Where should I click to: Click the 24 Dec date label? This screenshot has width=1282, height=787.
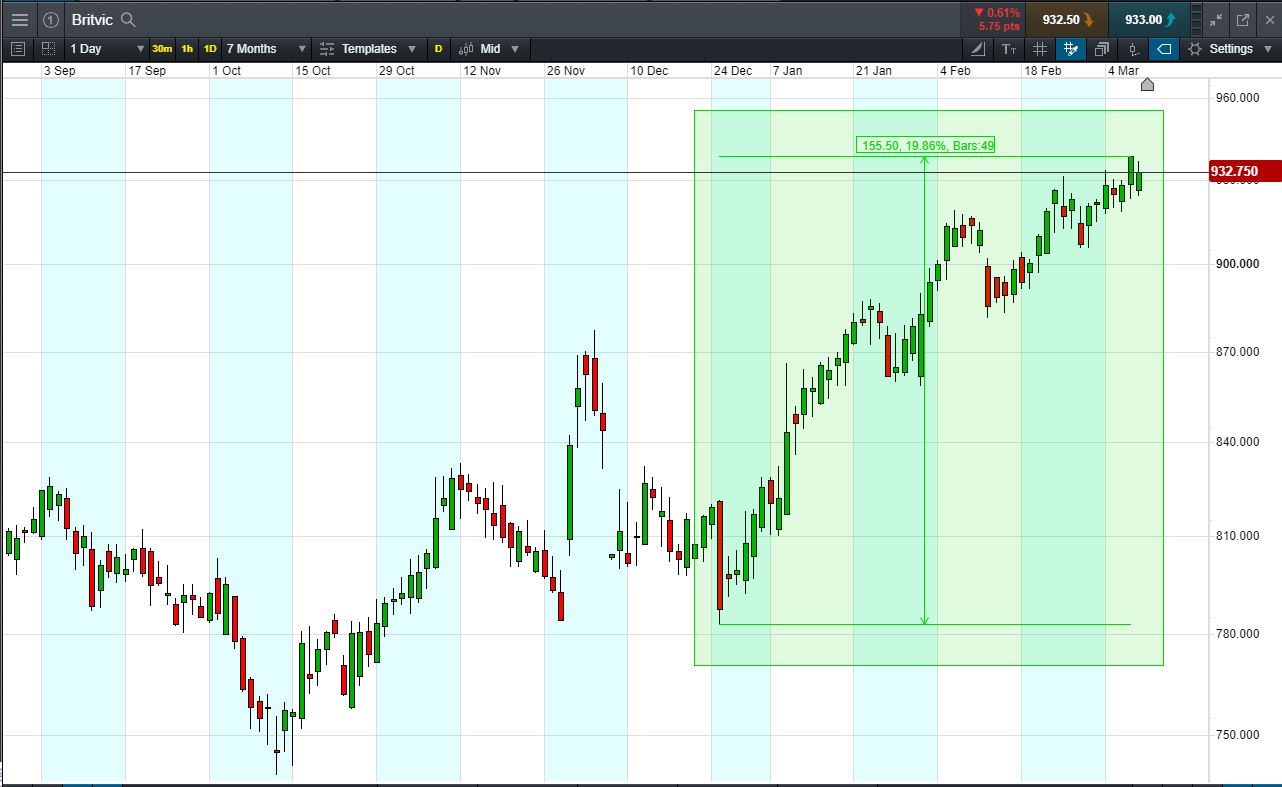[733, 71]
